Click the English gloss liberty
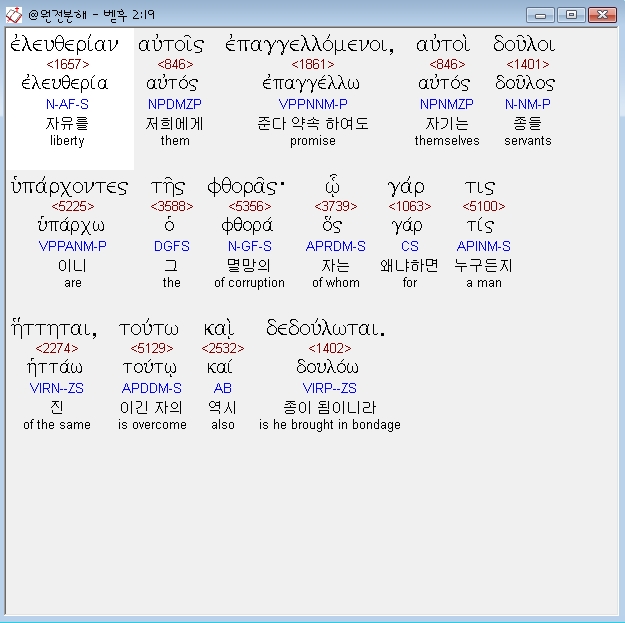Screen dimensions: 625x623 67,141
